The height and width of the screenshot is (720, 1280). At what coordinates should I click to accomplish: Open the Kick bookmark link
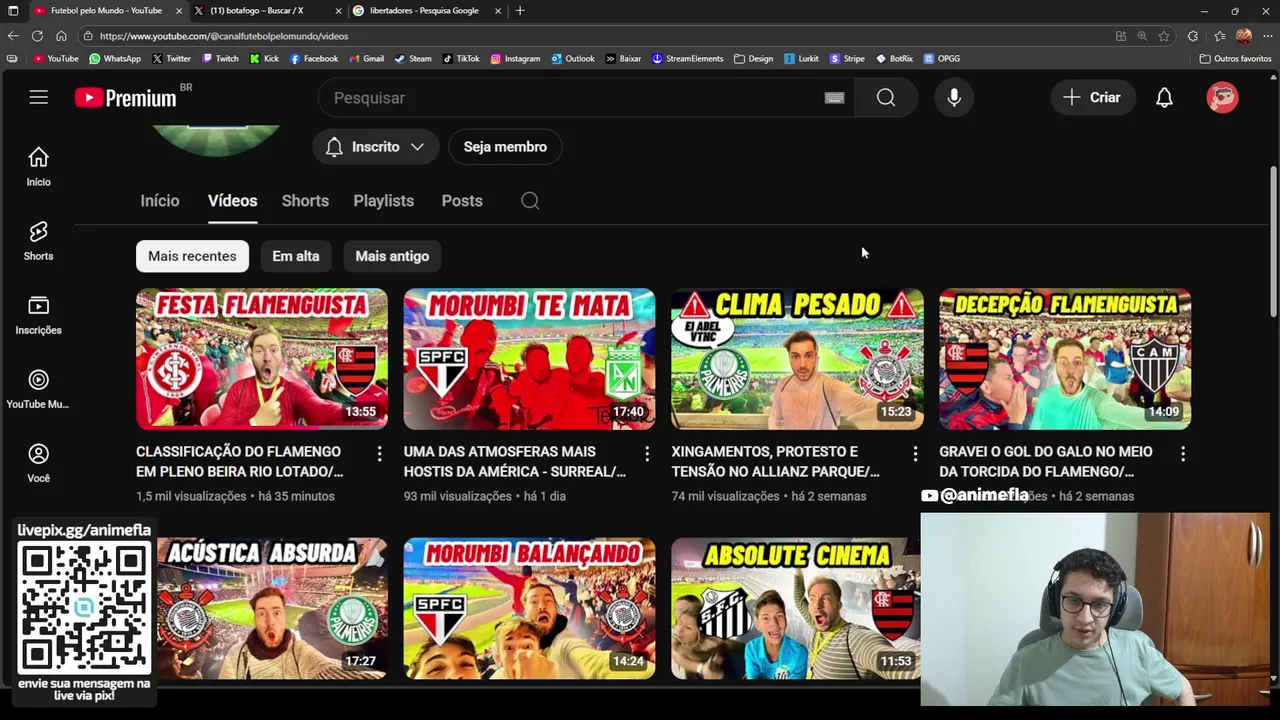point(265,59)
